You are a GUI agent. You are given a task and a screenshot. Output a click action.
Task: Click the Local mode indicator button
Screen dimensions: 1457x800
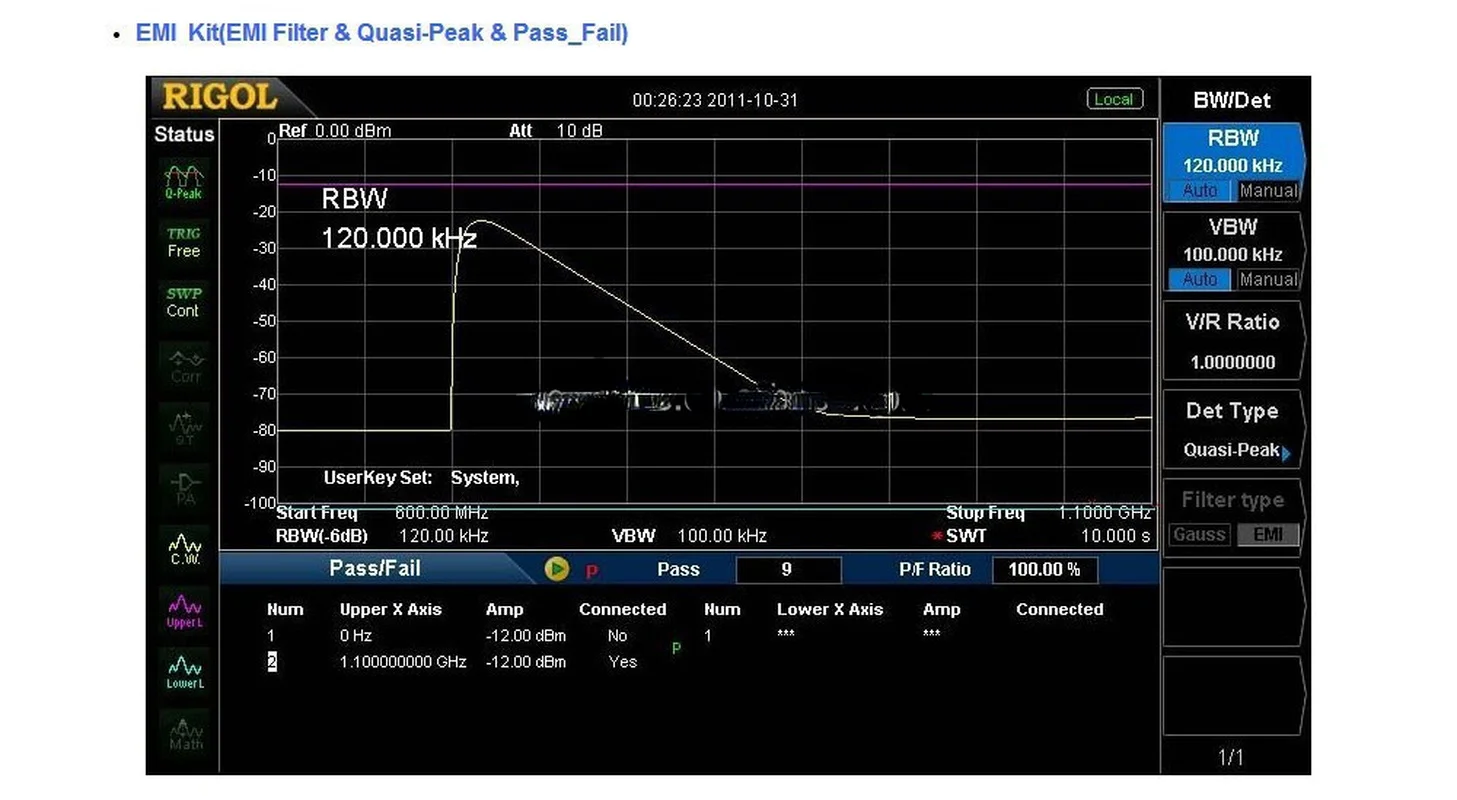point(1113,99)
